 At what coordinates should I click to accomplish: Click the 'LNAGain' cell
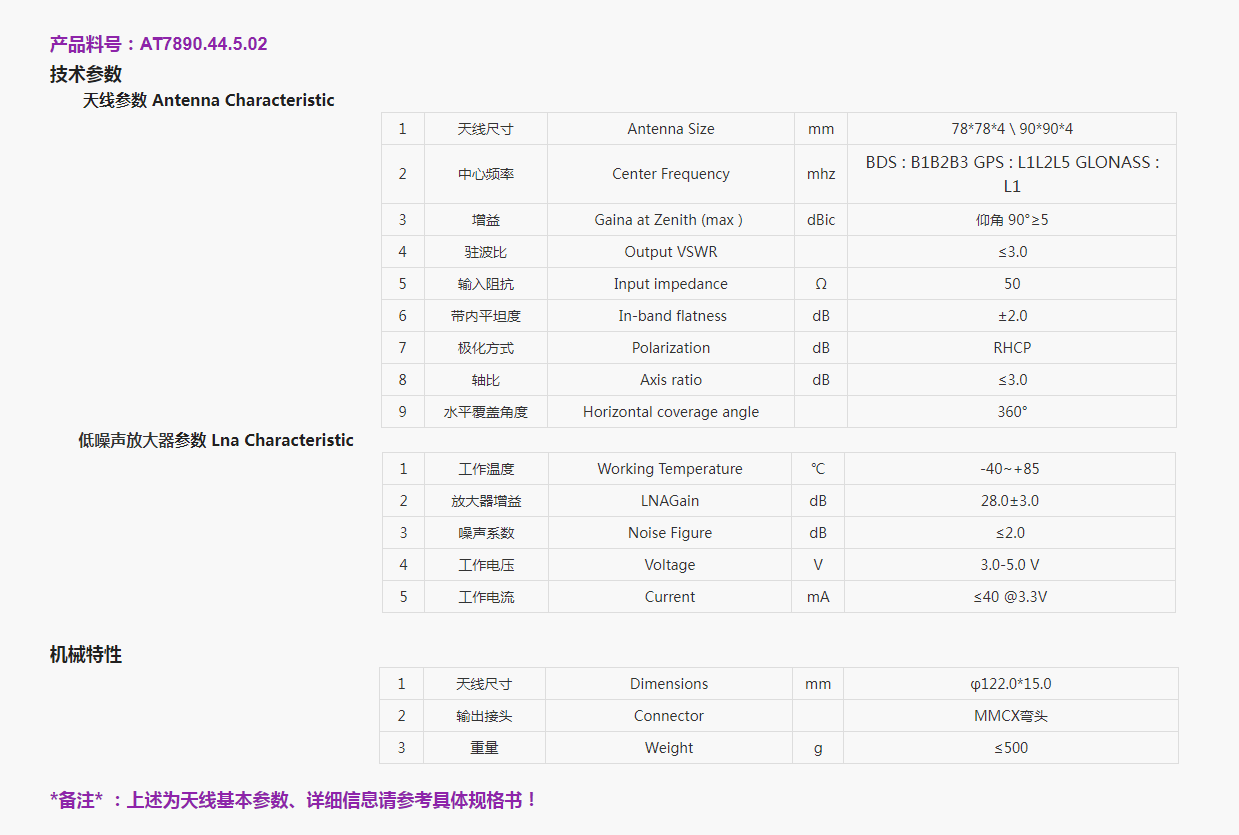[670, 501]
